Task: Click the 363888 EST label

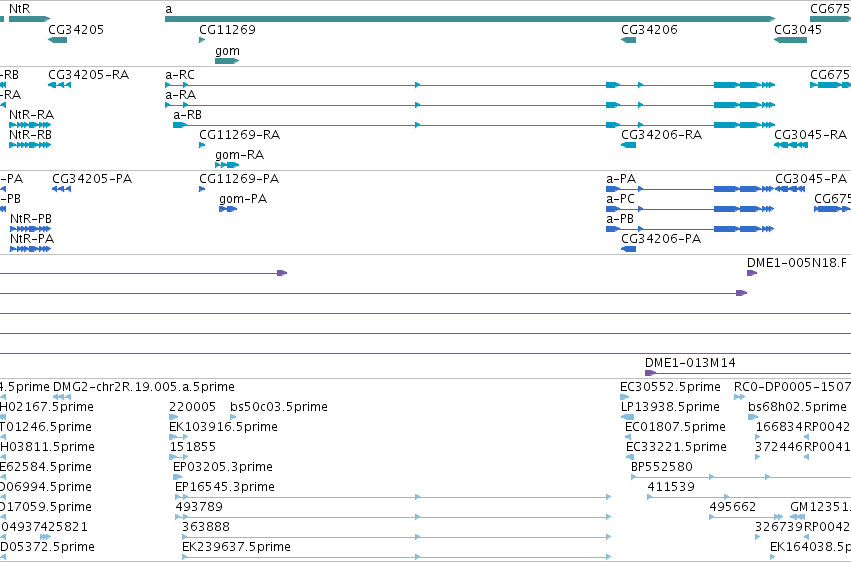Action: (x=206, y=527)
